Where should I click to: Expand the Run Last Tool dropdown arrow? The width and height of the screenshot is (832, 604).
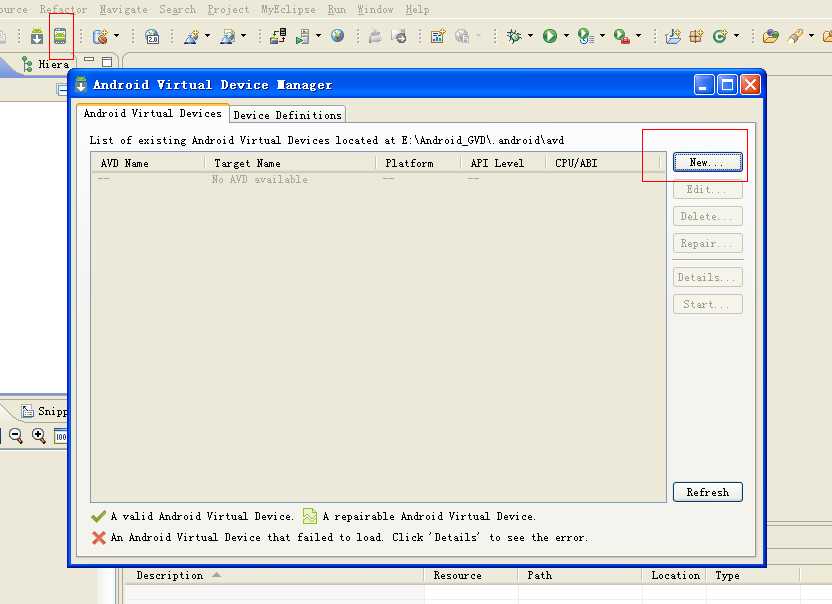(602, 36)
